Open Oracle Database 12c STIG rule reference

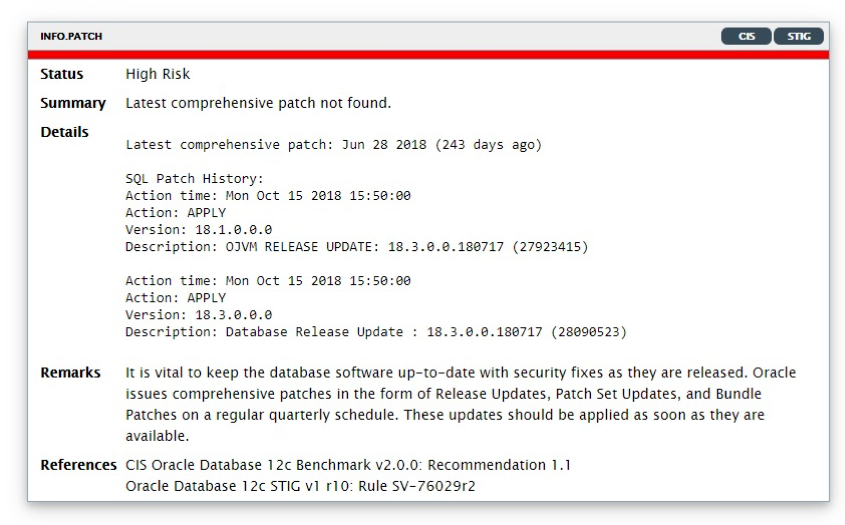coord(300,486)
